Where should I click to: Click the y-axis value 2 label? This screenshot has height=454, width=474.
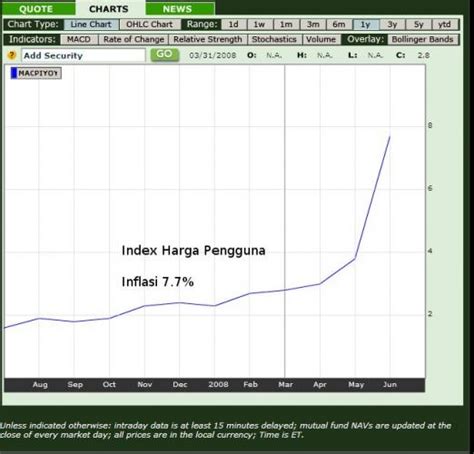click(430, 314)
